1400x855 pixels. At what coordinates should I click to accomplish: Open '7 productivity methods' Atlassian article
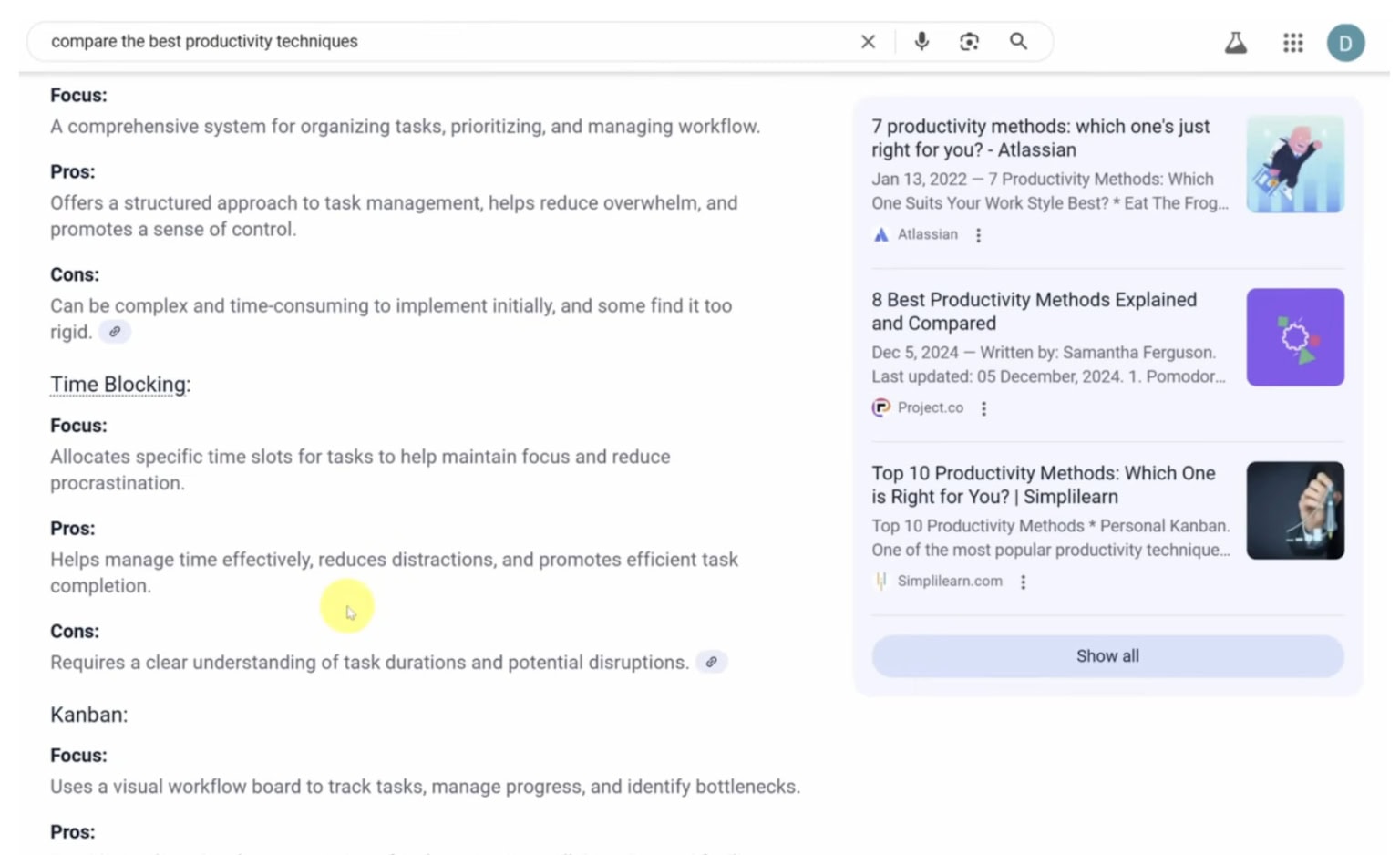[1040, 138]
